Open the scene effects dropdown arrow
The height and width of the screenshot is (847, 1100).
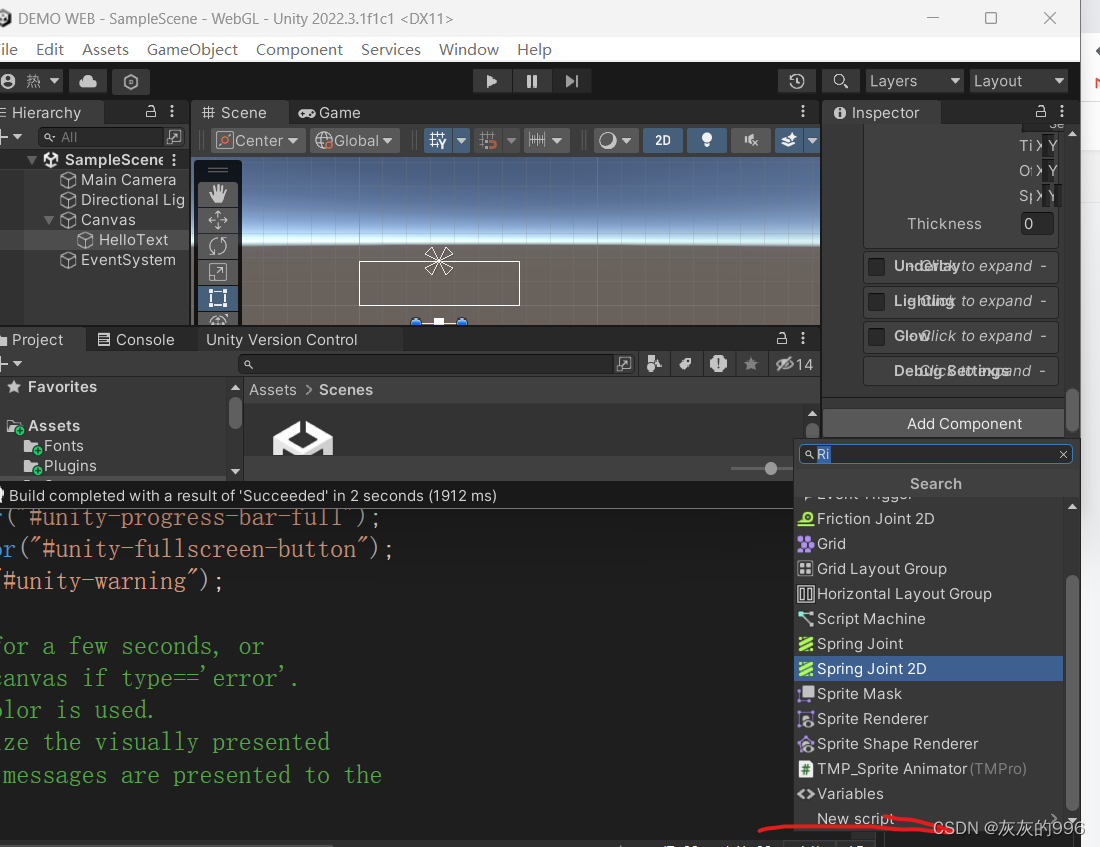pyautogui.click(x=812, y=140)
